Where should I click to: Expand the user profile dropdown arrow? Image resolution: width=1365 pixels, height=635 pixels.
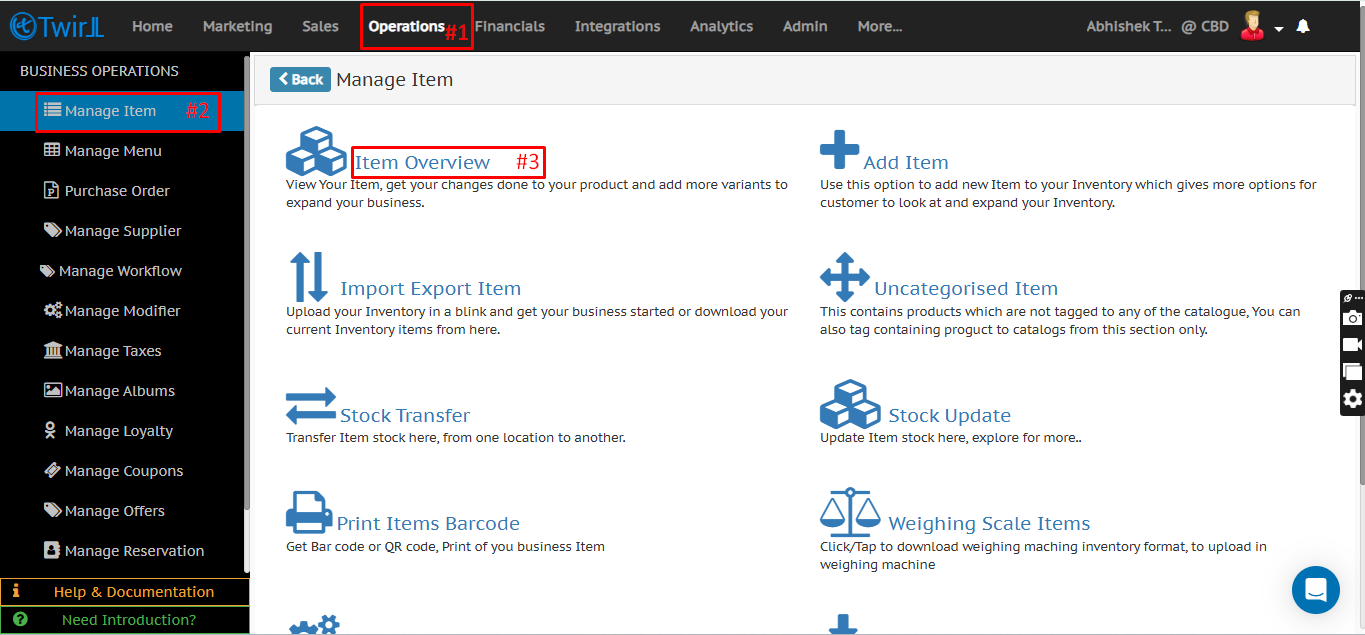coord(1279,30)
